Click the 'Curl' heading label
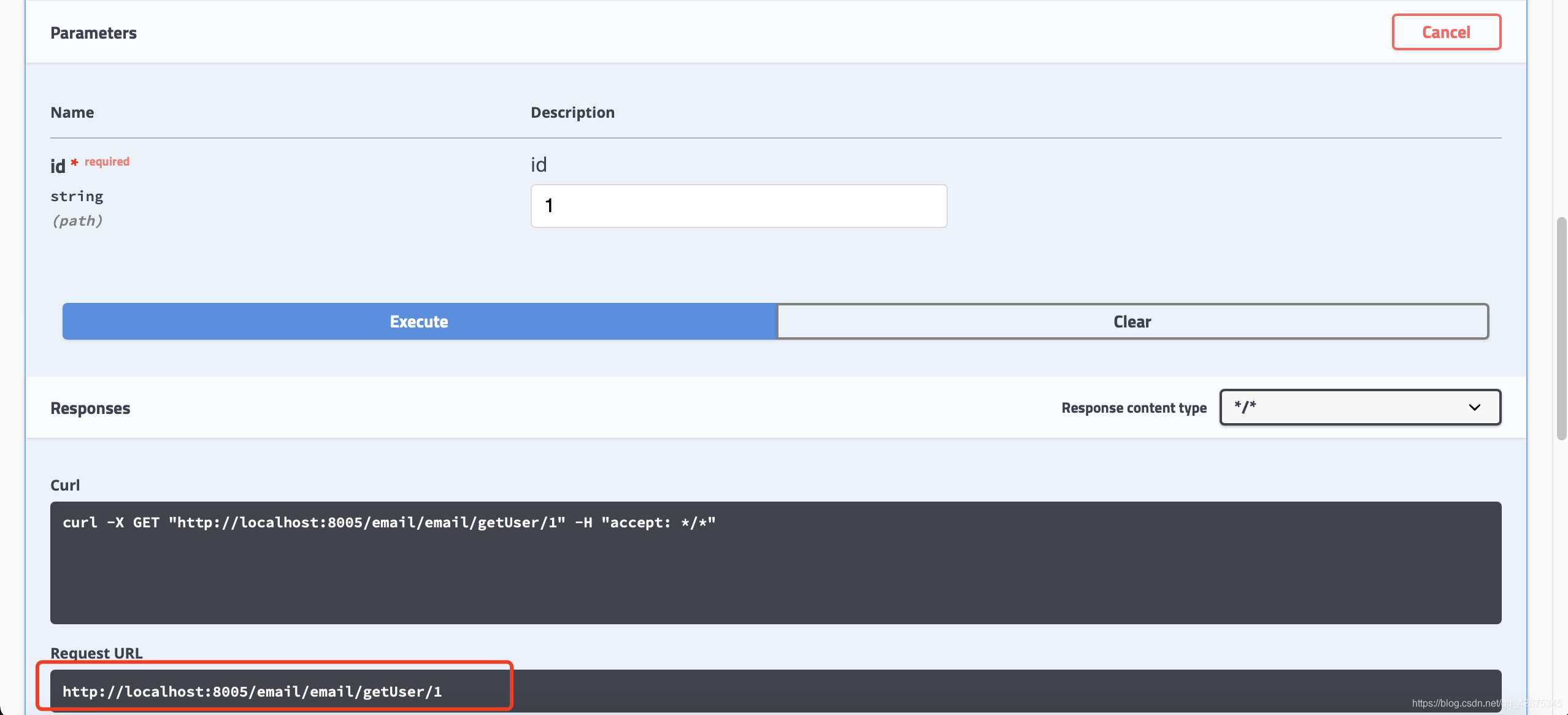Viewport: 1568px width, 715px height. coord(65,485)
